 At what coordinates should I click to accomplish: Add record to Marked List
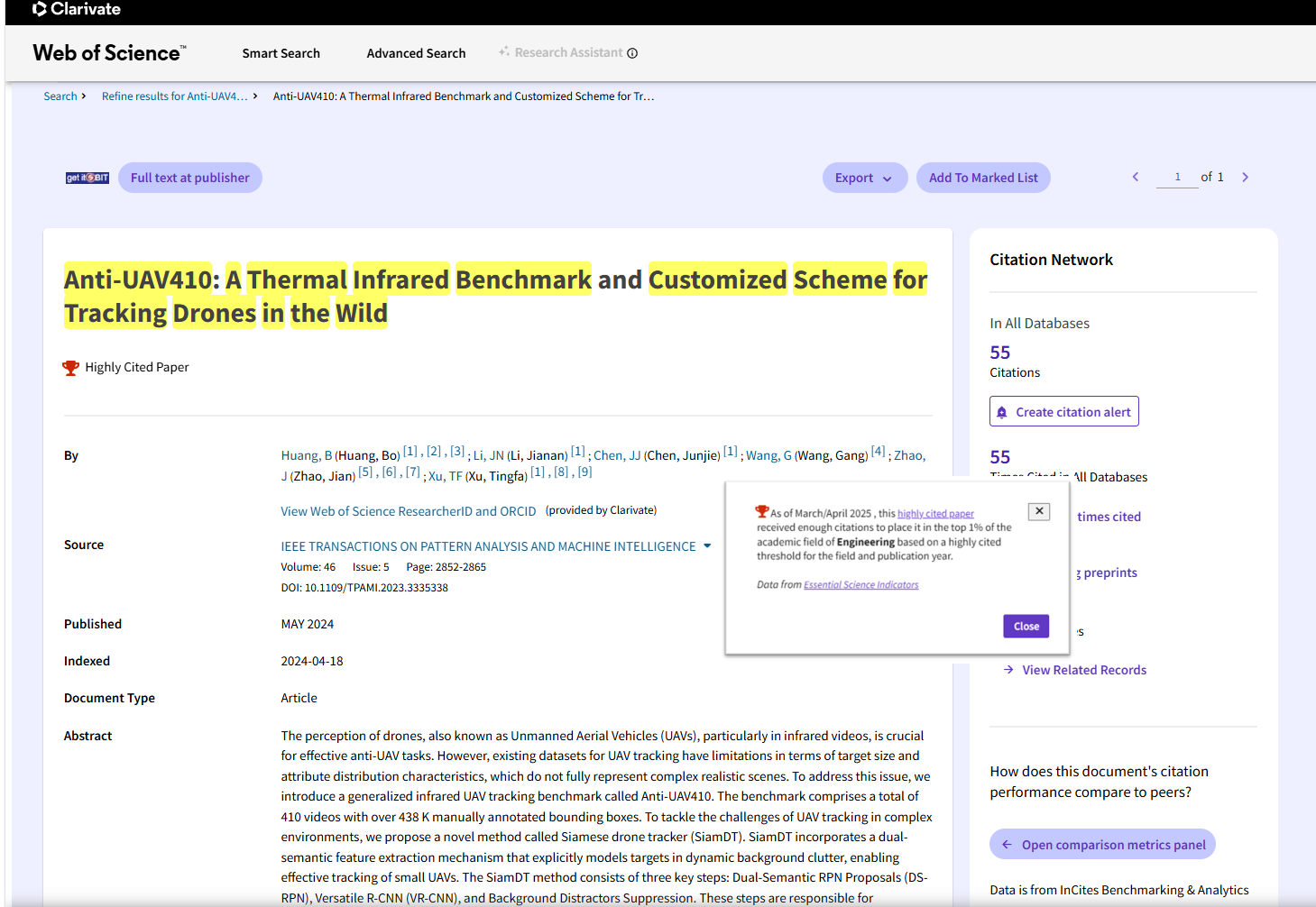tap(982, 178)
